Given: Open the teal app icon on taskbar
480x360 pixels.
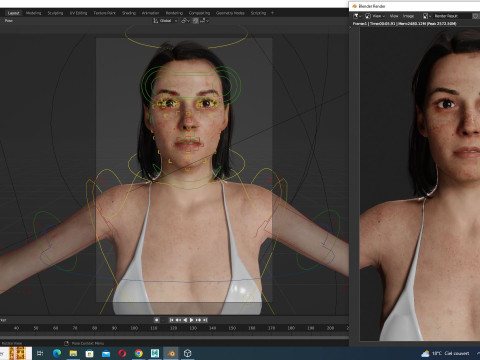Looking at the screenshot, I should [155, 353].
